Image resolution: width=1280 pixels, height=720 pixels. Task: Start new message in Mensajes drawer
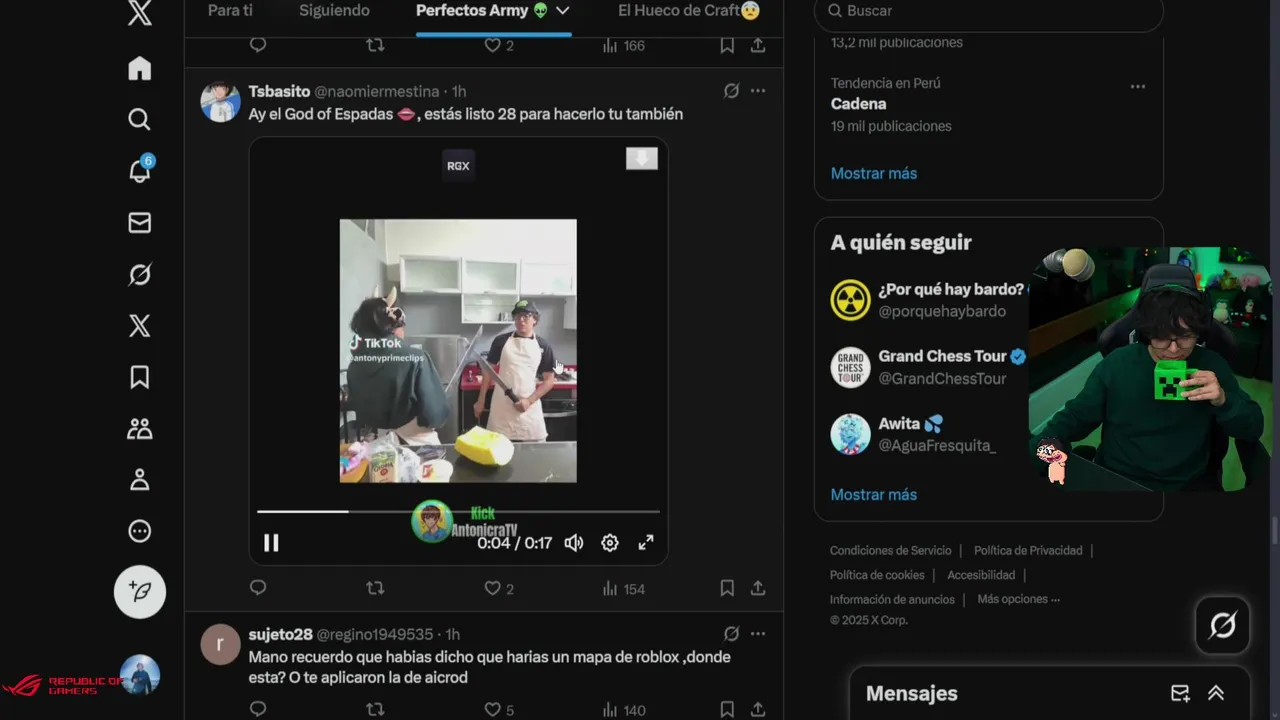(1180, 693)
